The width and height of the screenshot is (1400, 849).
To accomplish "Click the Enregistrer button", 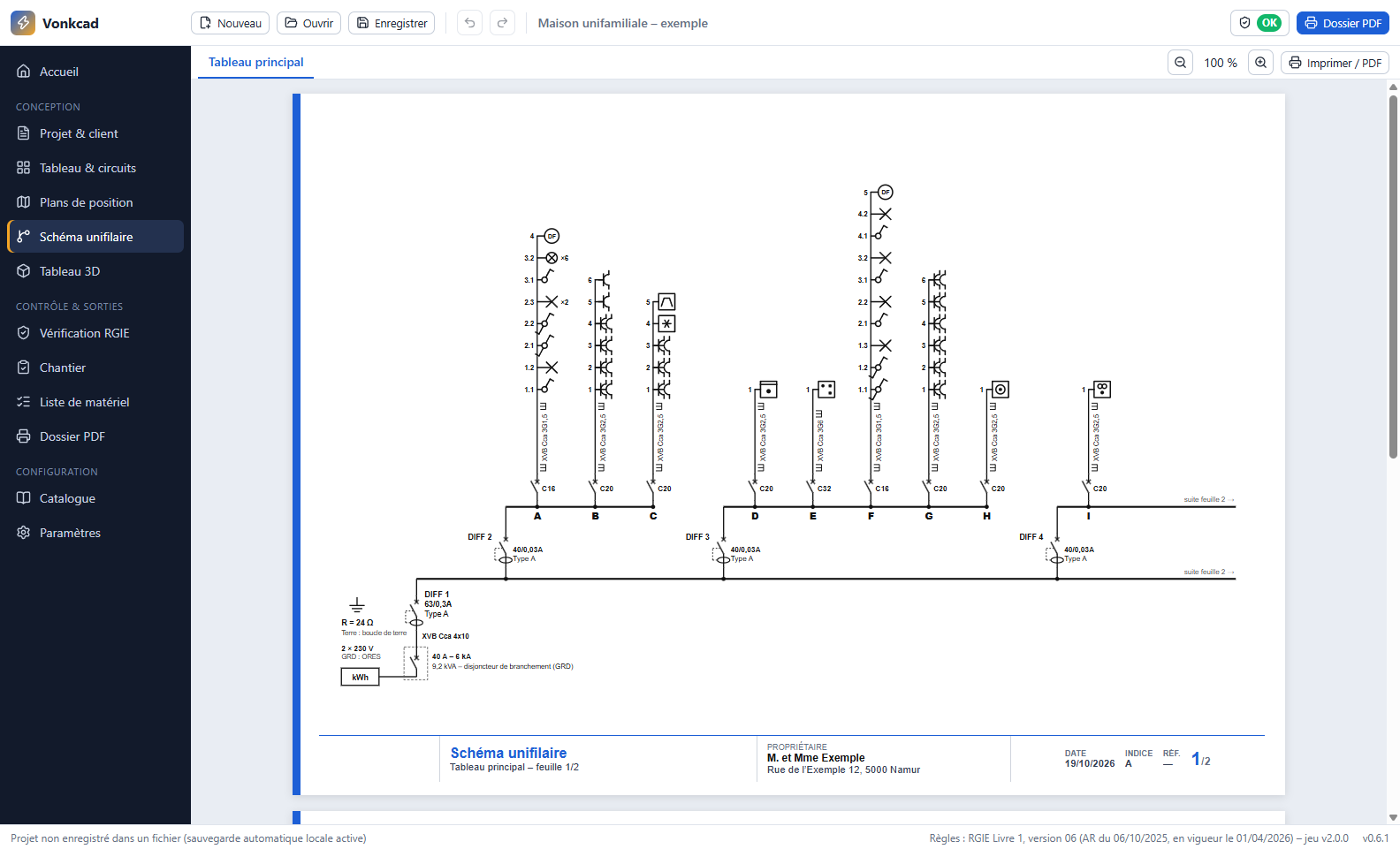I will (x=392, y=23).
